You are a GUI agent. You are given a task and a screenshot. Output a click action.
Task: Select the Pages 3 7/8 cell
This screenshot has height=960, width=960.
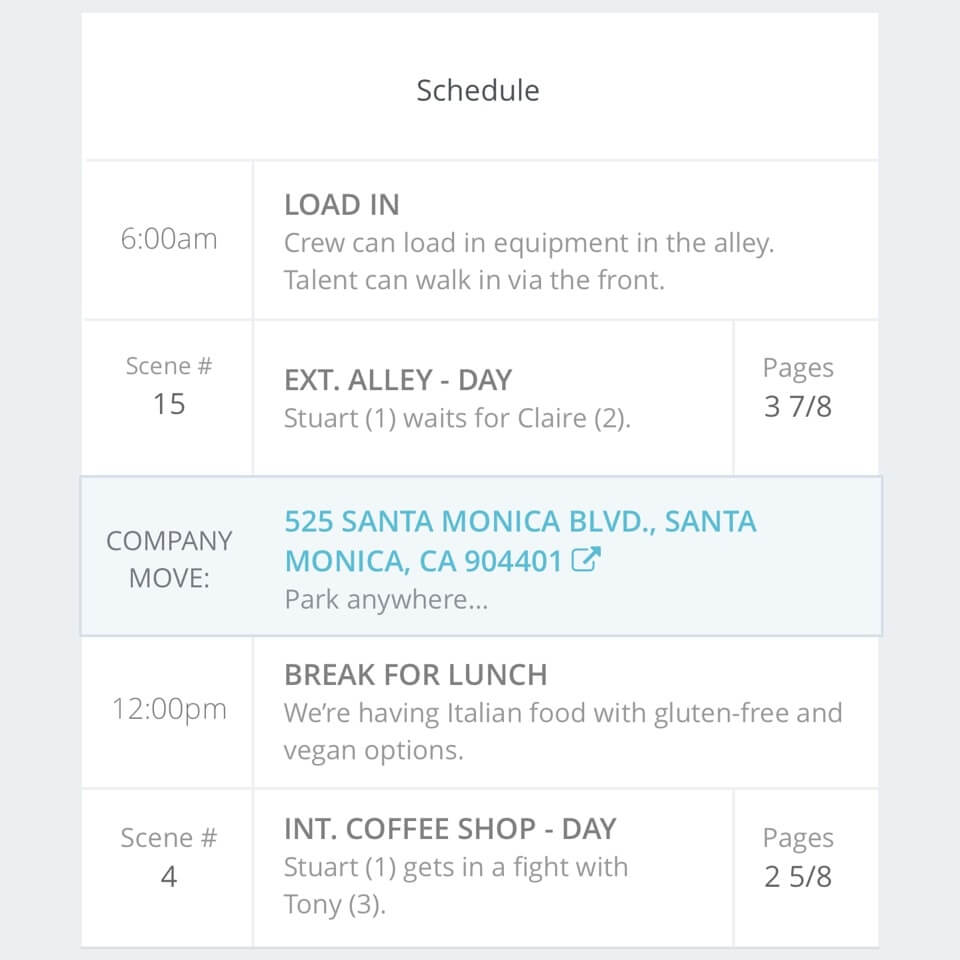(797, 387)
